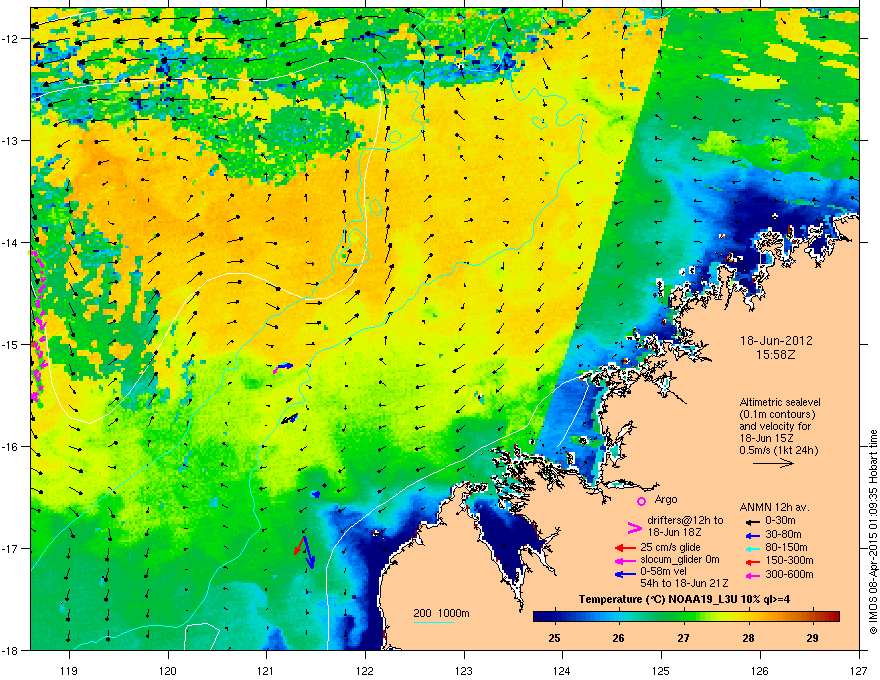Click the red glider arrow near 121.4E 17S

[299, 546]
